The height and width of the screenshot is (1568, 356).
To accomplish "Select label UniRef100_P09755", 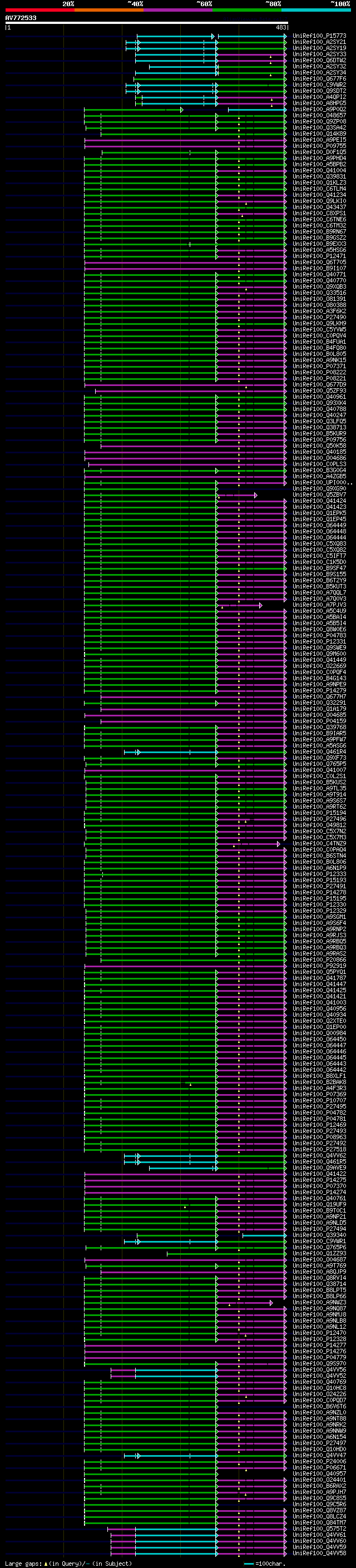I will click(319, 146).
